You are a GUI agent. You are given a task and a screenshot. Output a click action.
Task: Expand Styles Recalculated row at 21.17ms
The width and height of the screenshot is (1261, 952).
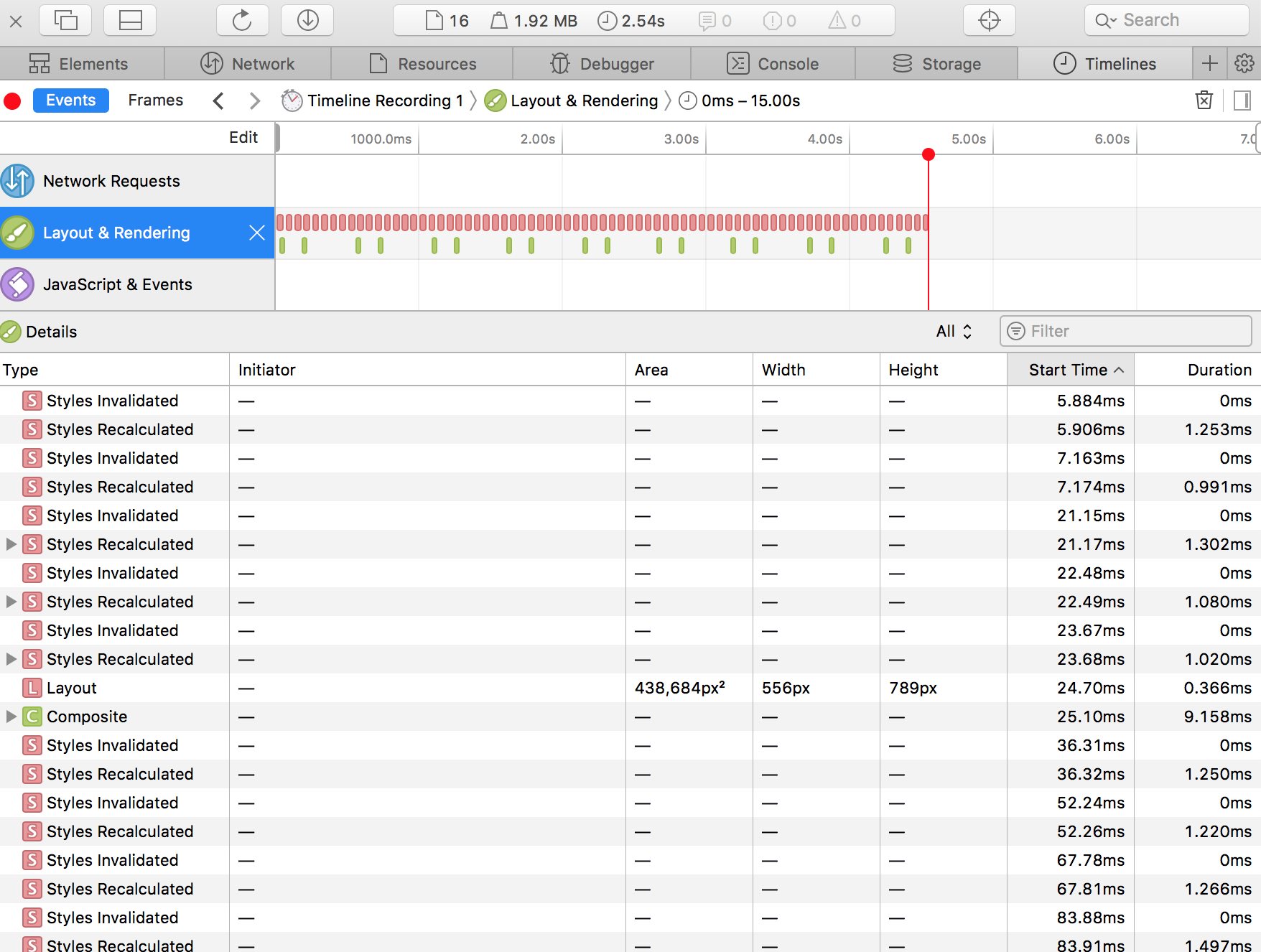[x=11, y=544]
